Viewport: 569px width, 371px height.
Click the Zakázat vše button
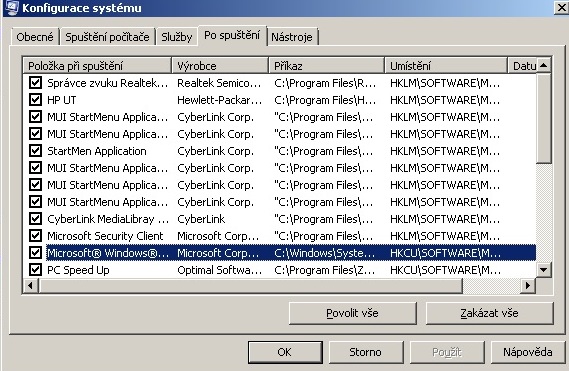point(489,313)
